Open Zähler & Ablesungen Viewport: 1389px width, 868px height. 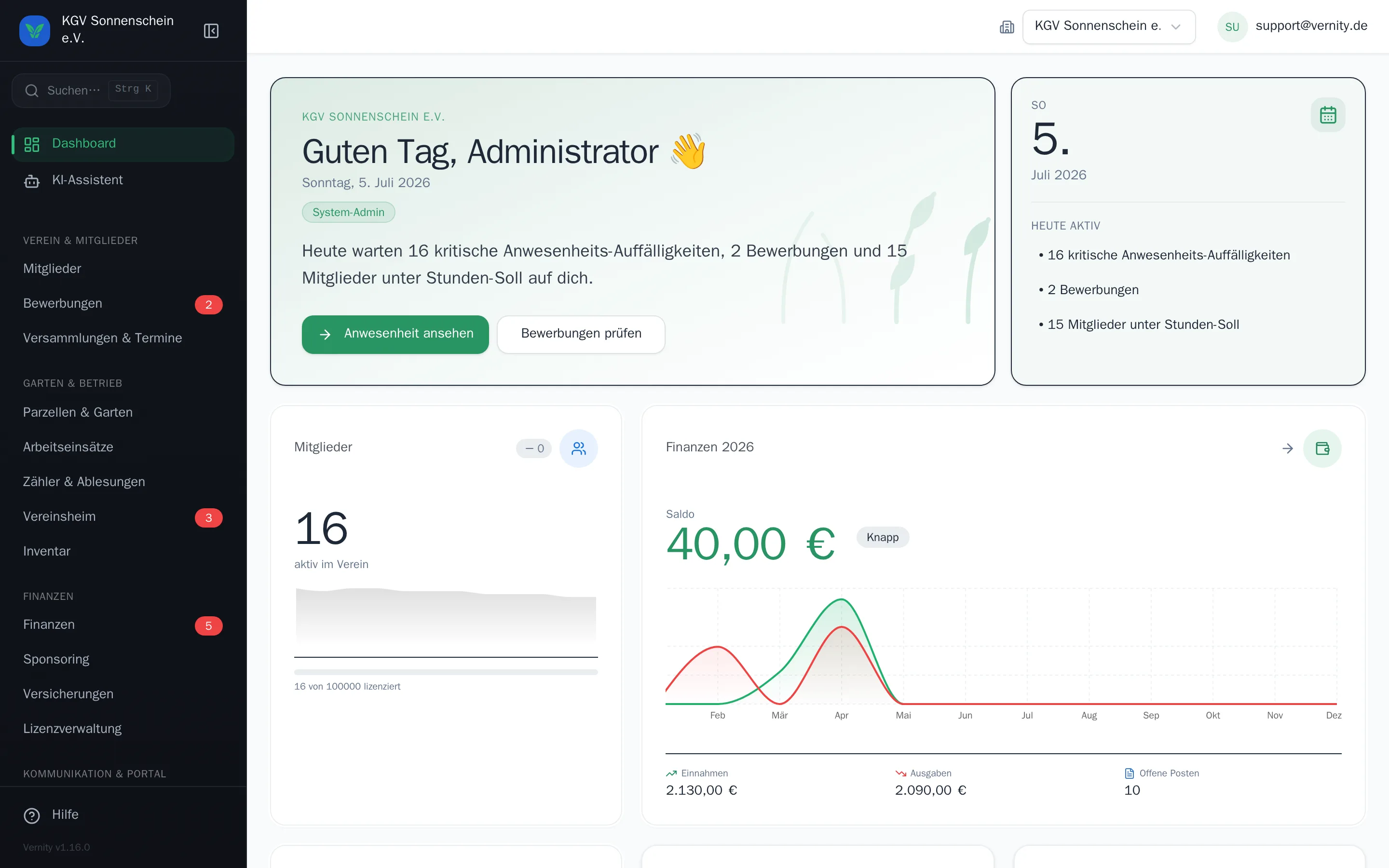[123, 482]
